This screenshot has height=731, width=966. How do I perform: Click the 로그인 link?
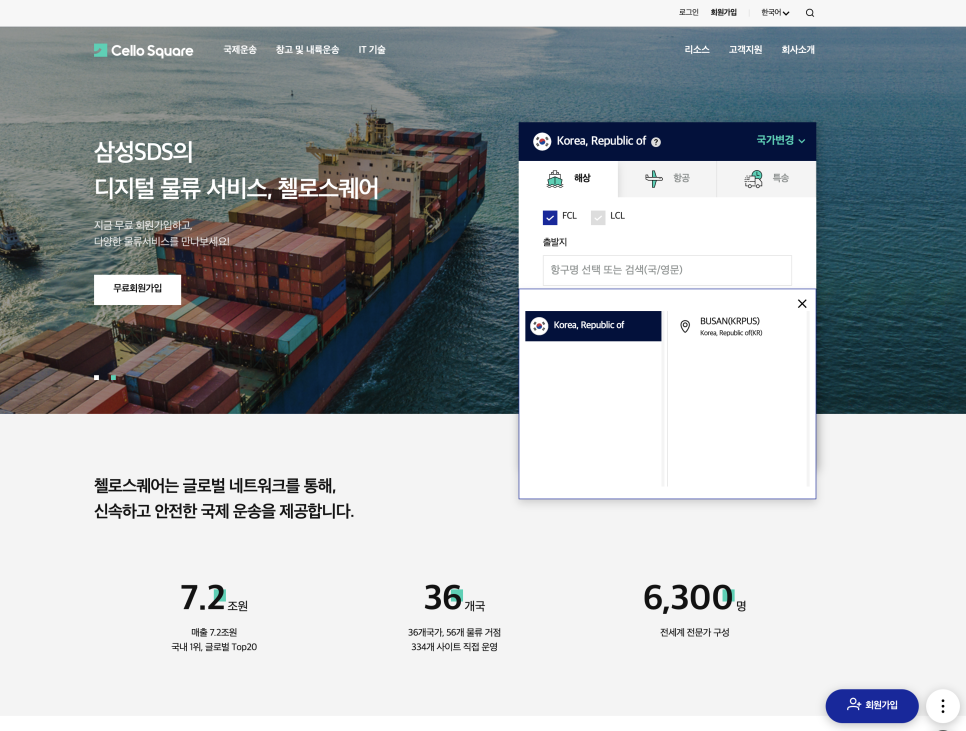688,12
